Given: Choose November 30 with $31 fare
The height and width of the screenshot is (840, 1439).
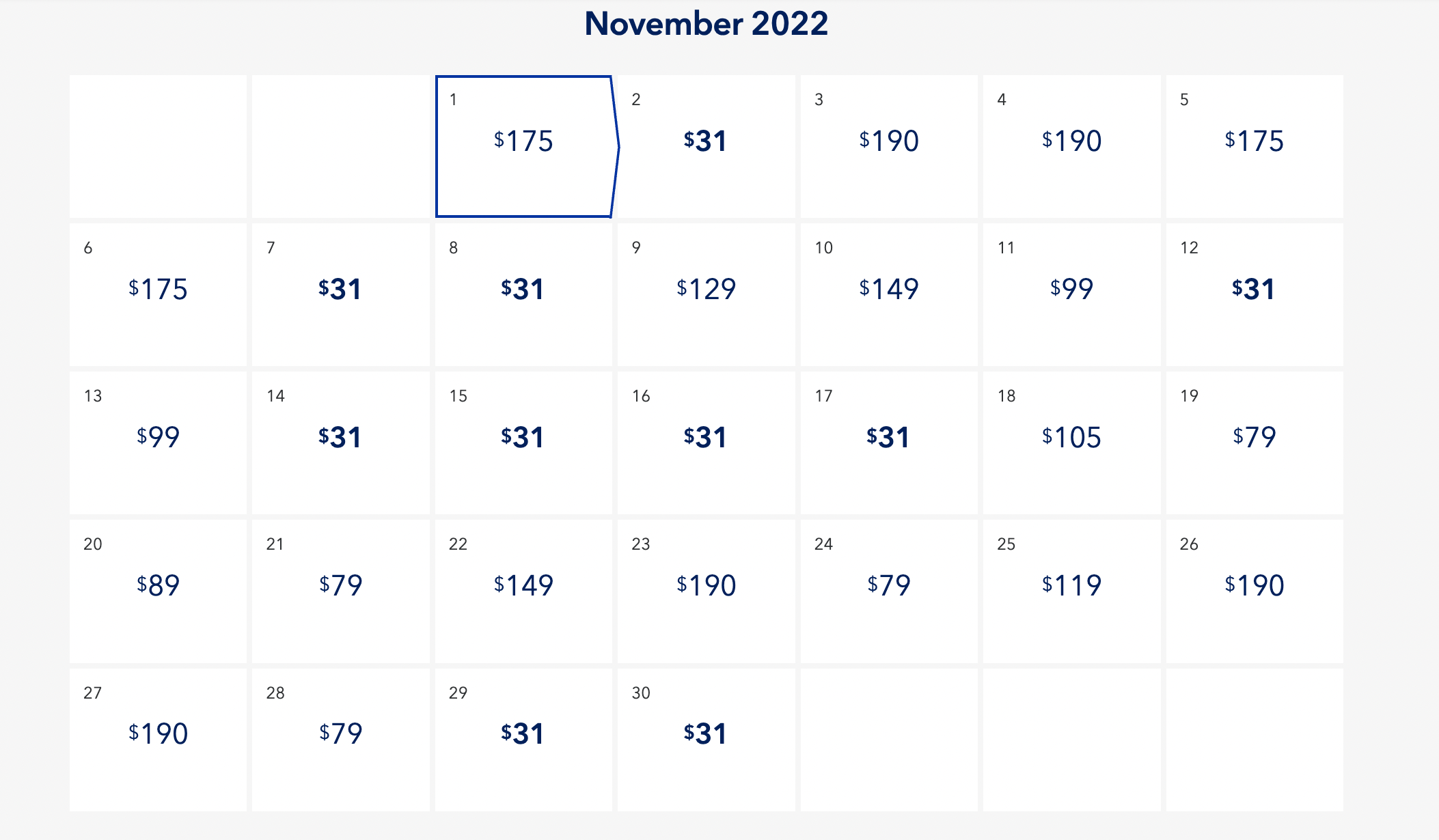Looking at the screenshot, I should 706,739.
